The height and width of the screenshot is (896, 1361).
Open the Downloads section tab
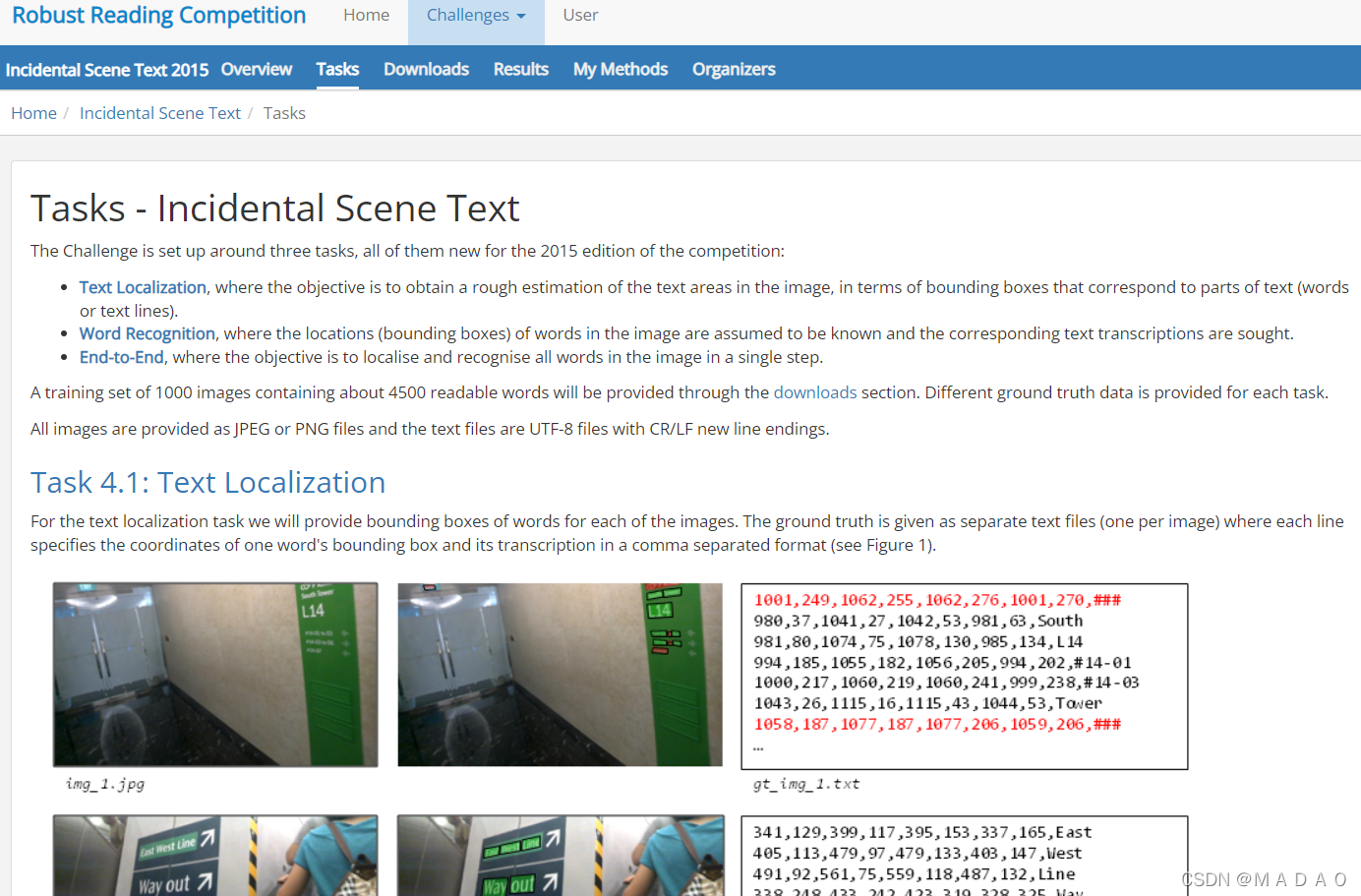(426, 69)
